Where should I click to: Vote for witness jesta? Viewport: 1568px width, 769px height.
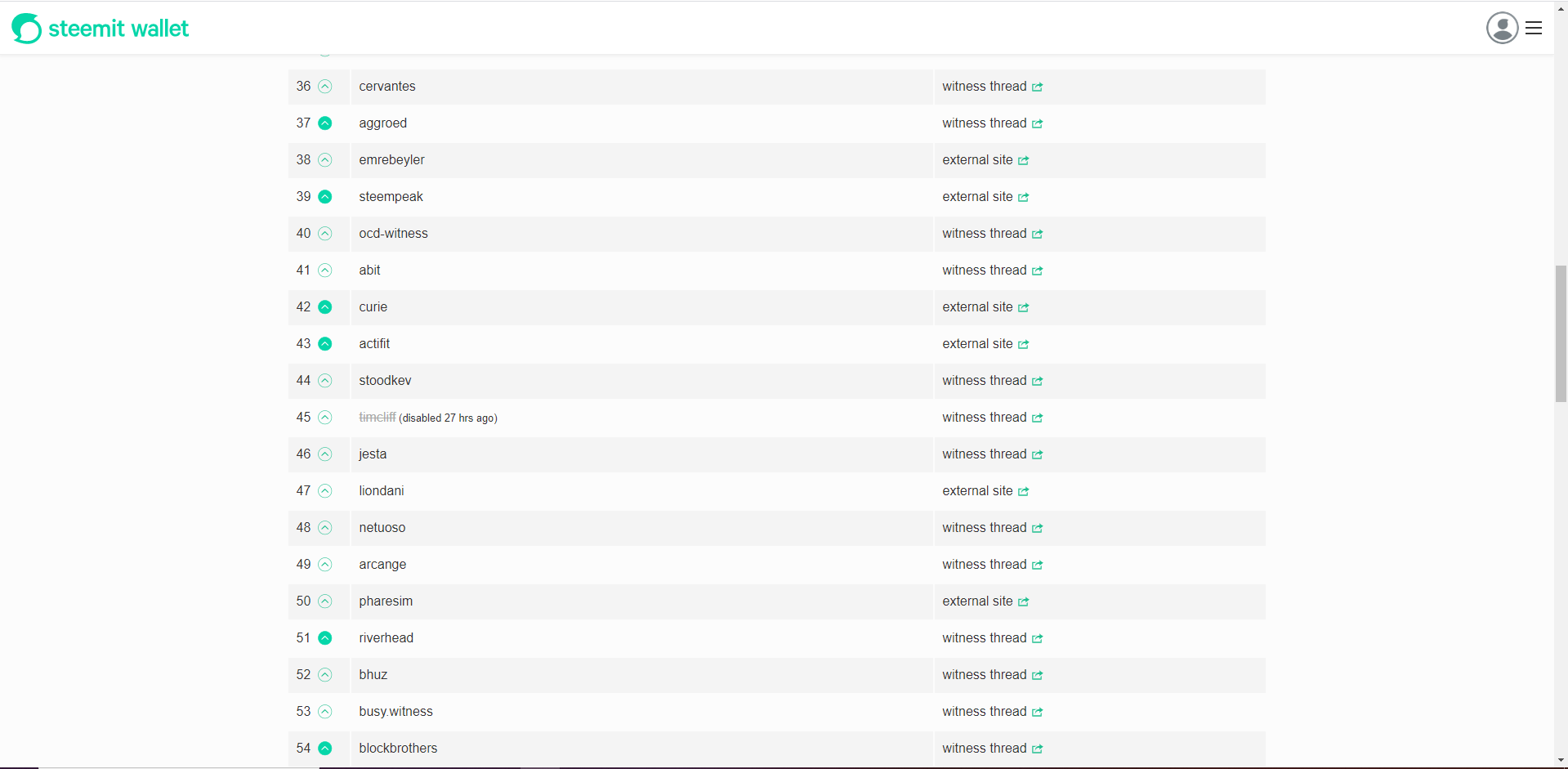(325, 454)
